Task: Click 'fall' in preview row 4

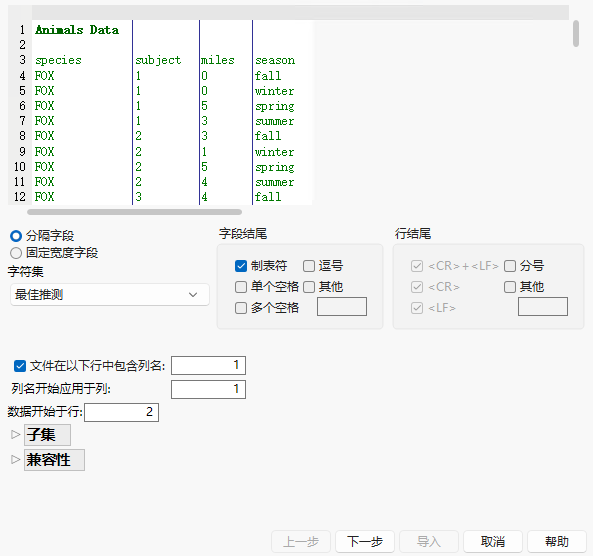Action: point(268,76)
